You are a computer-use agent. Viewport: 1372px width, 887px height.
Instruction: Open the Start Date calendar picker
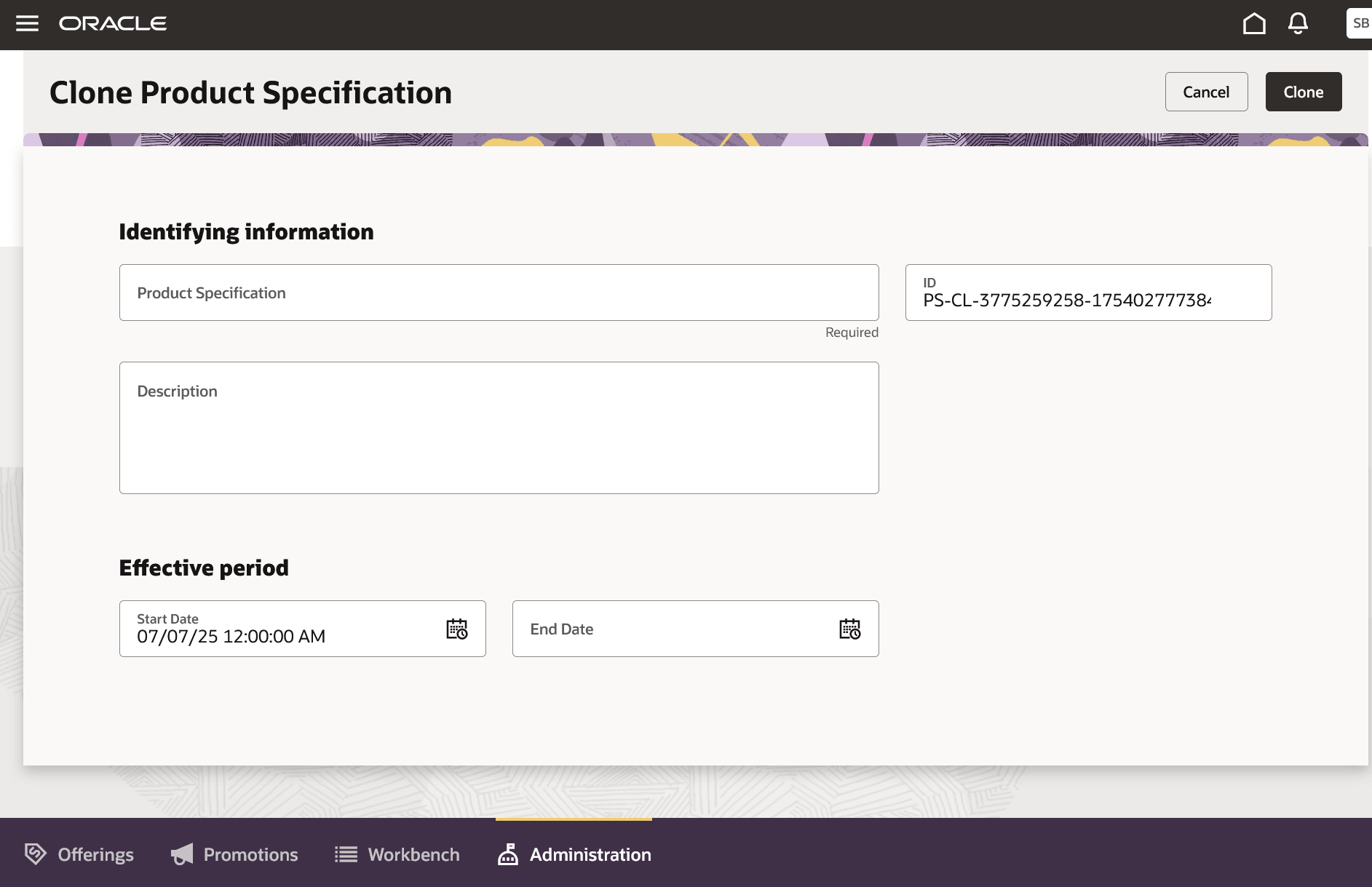pyautogui.click(x=457, y=629)
